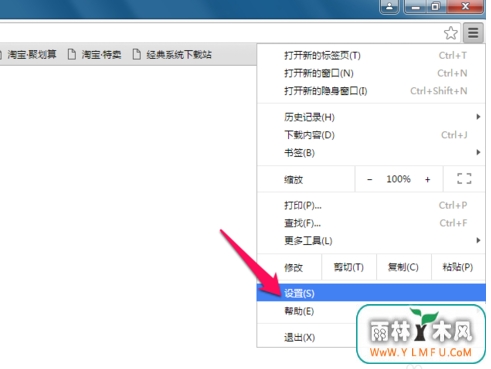Expand the 书签(B) submenu arrow
The height and width of the screenshot is (369, 491).
478,153
